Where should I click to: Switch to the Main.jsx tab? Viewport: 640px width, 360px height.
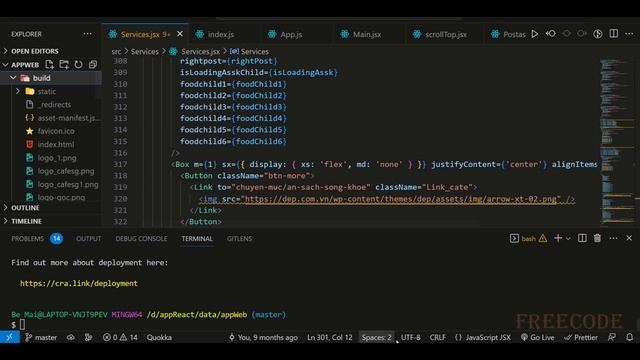[367, 34]
